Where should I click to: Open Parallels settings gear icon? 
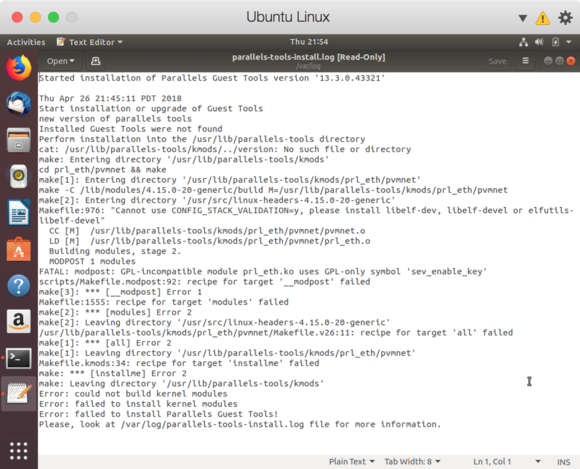565,17
